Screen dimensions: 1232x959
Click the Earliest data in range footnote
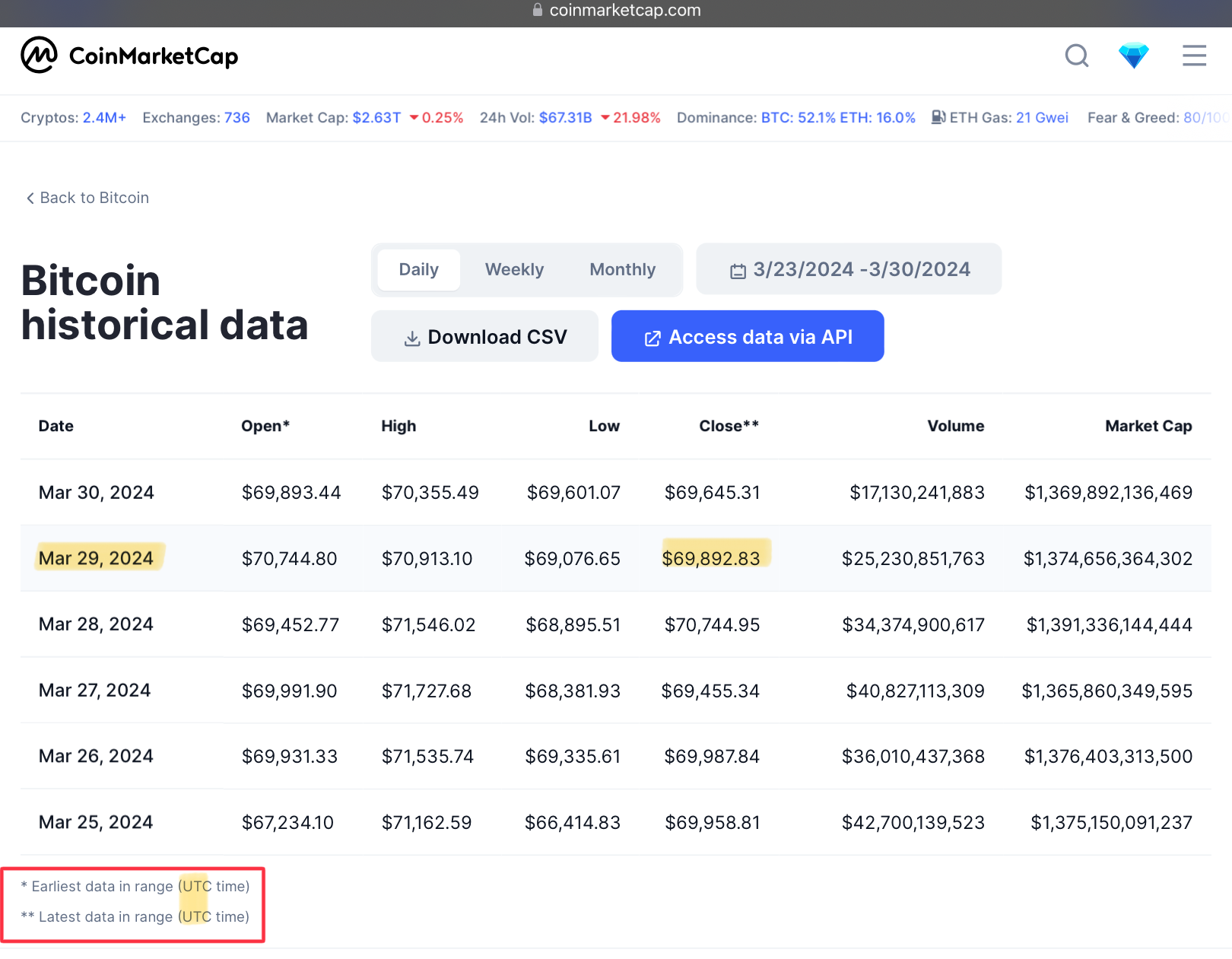(135, 887)
